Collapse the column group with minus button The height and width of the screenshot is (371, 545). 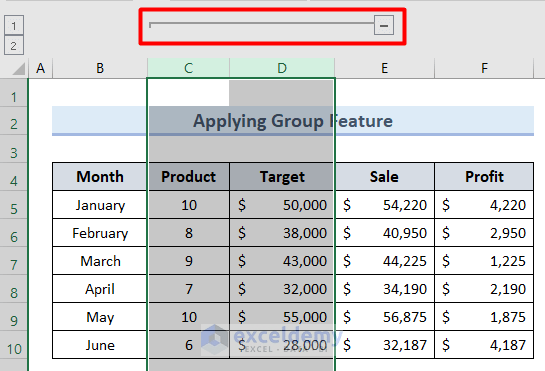point(384,25)
